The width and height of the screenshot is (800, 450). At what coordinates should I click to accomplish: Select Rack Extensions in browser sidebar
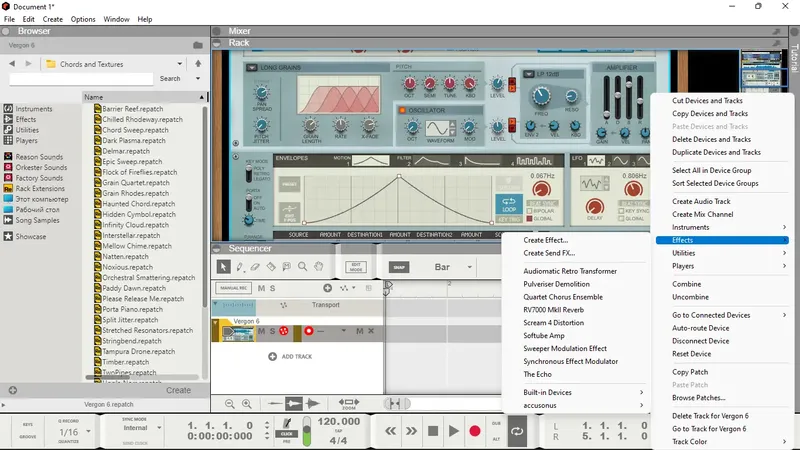pyautogui.click(x=40, y=188)
